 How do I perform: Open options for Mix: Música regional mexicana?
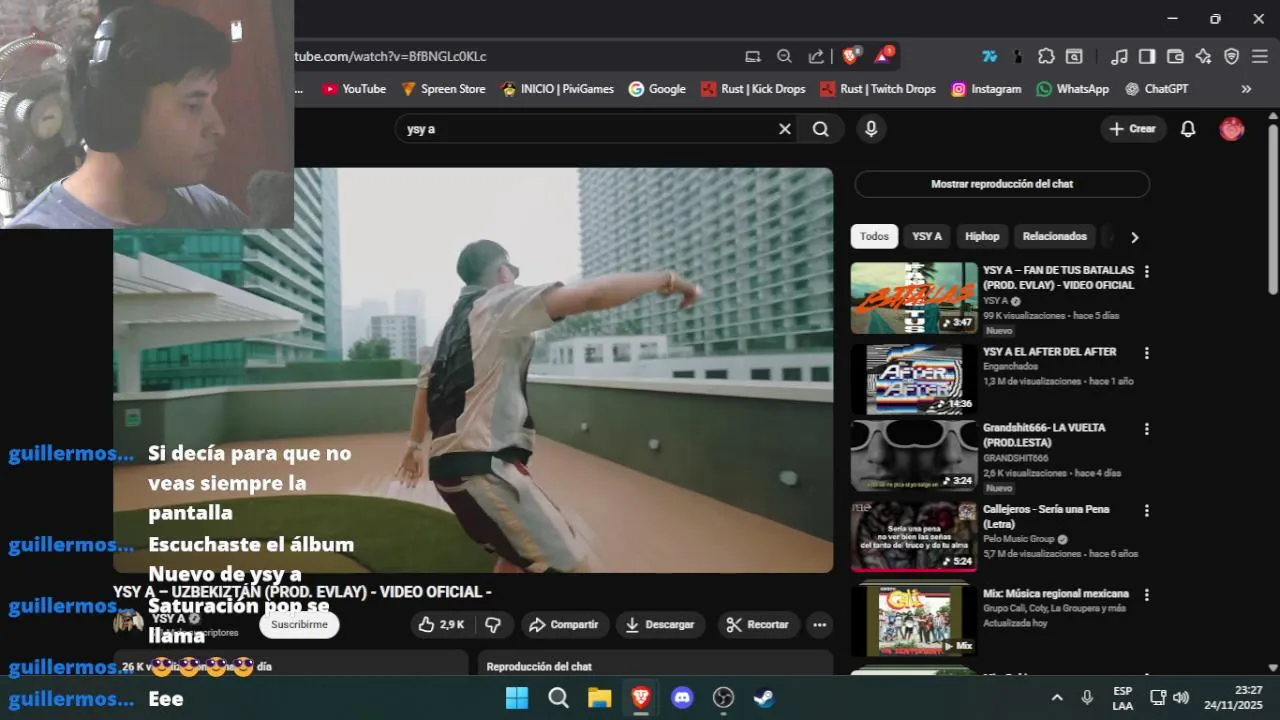1147,594
